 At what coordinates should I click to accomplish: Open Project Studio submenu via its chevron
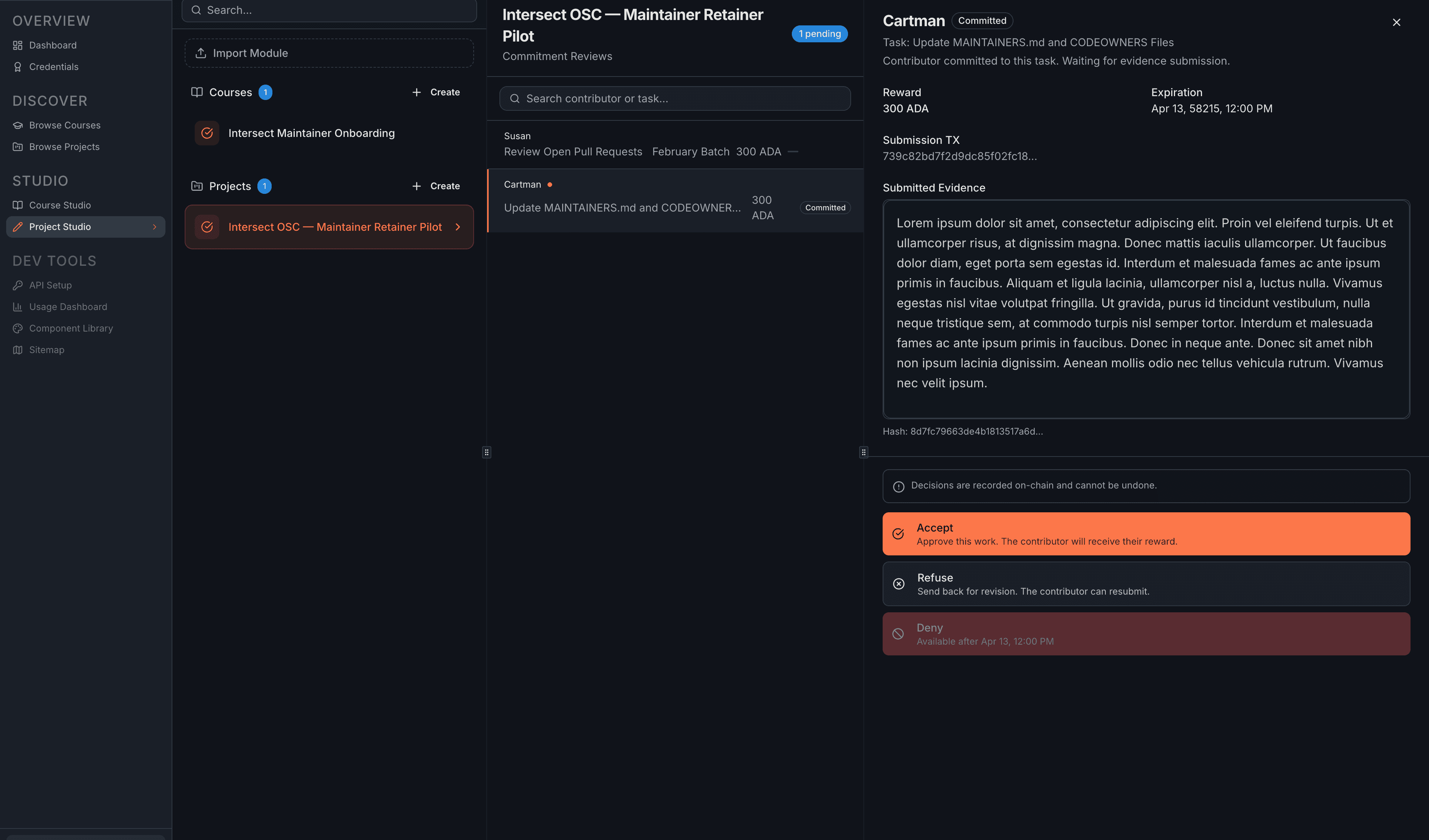point(155,227)
